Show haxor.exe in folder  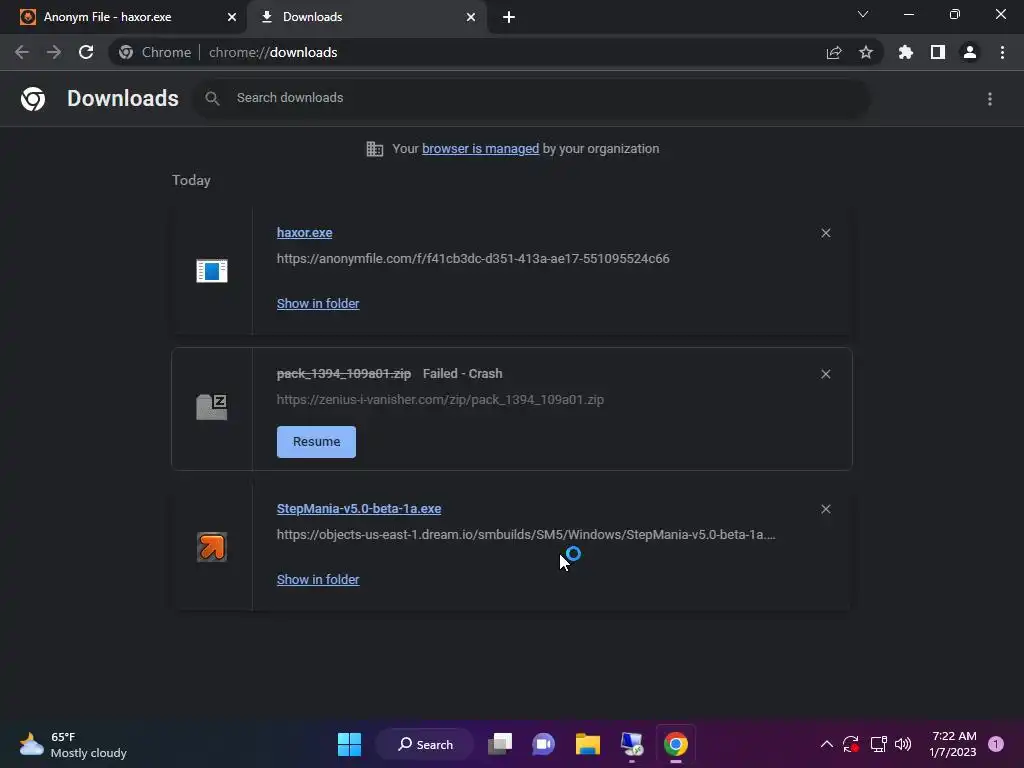click(318, 304)
